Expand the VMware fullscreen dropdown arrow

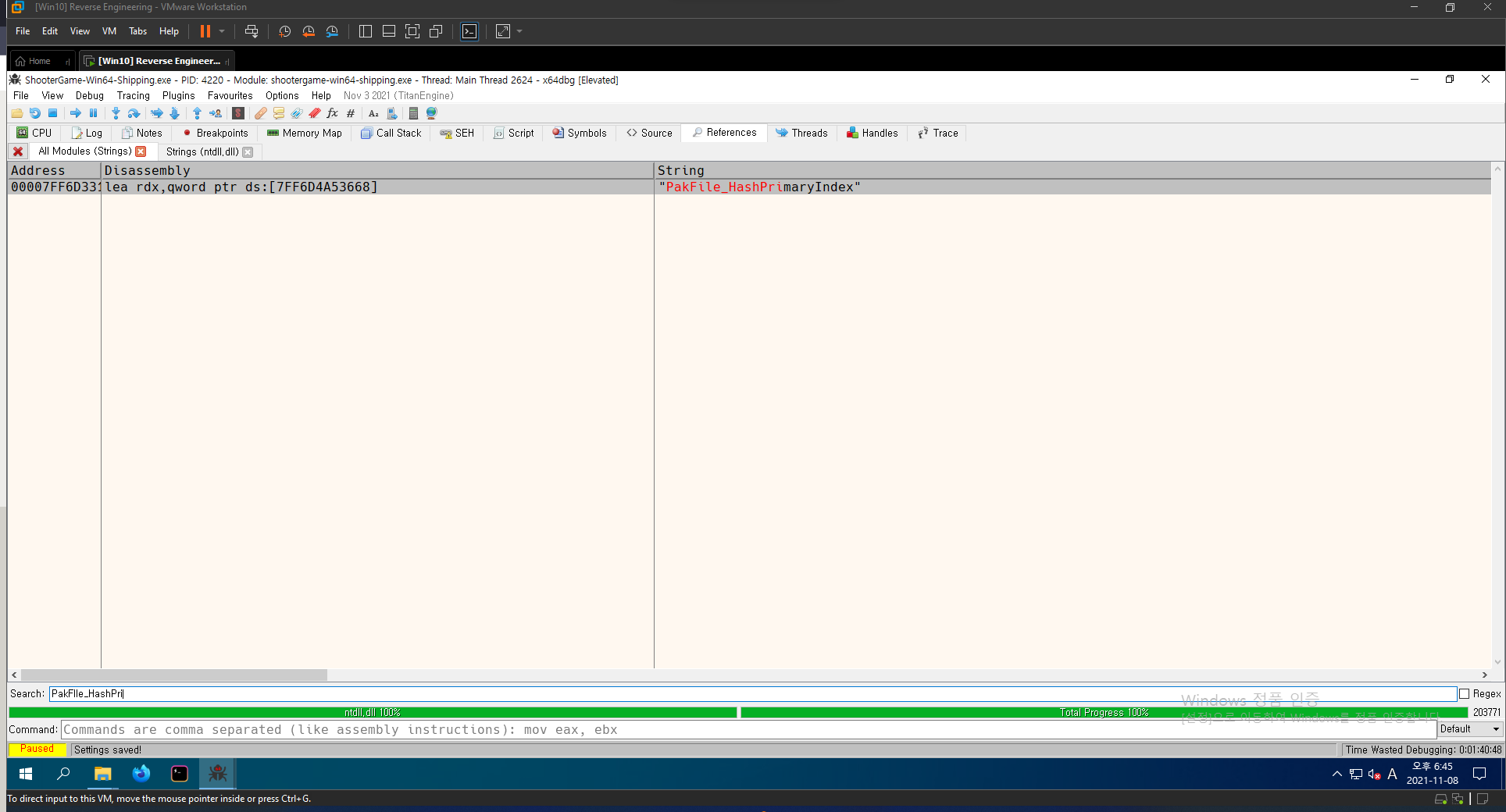(518, 31)
